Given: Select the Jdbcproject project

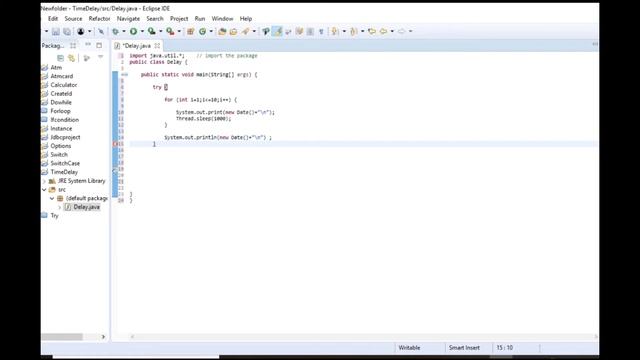Looking at the screenshot, I should (65, 138).
